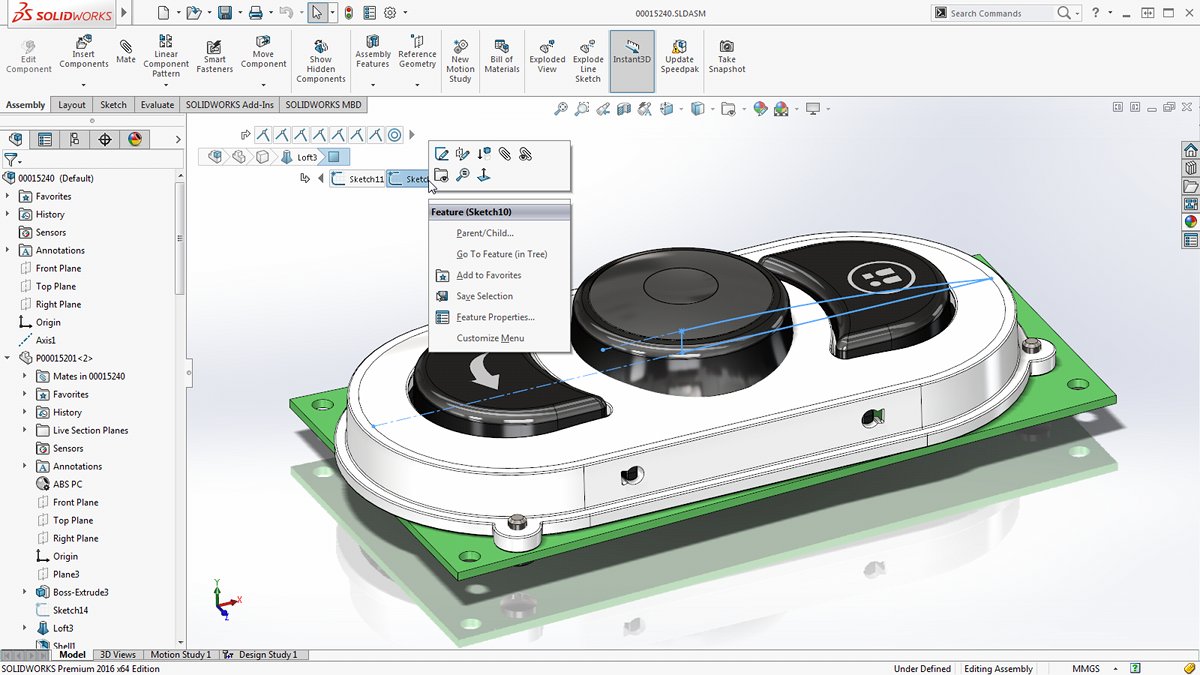Expand the Boss-Extrude3 tree node
This screenshot has height=675, width=1200.
[25, 592]
